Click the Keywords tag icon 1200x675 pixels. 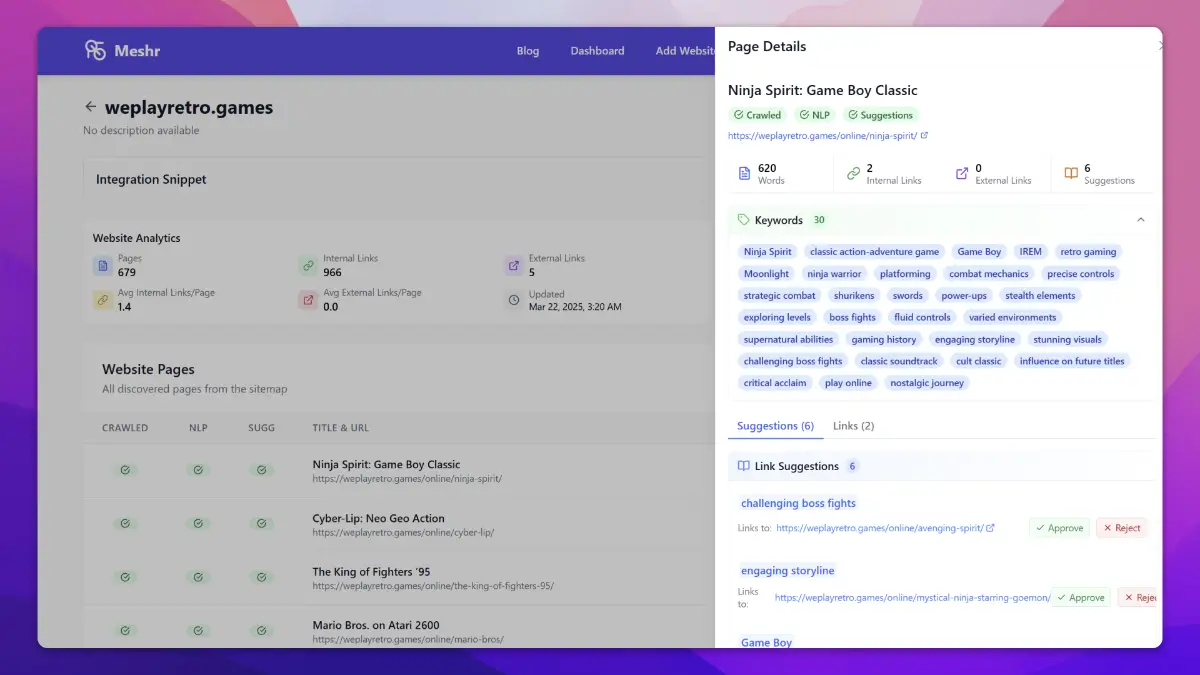(743, 220)
